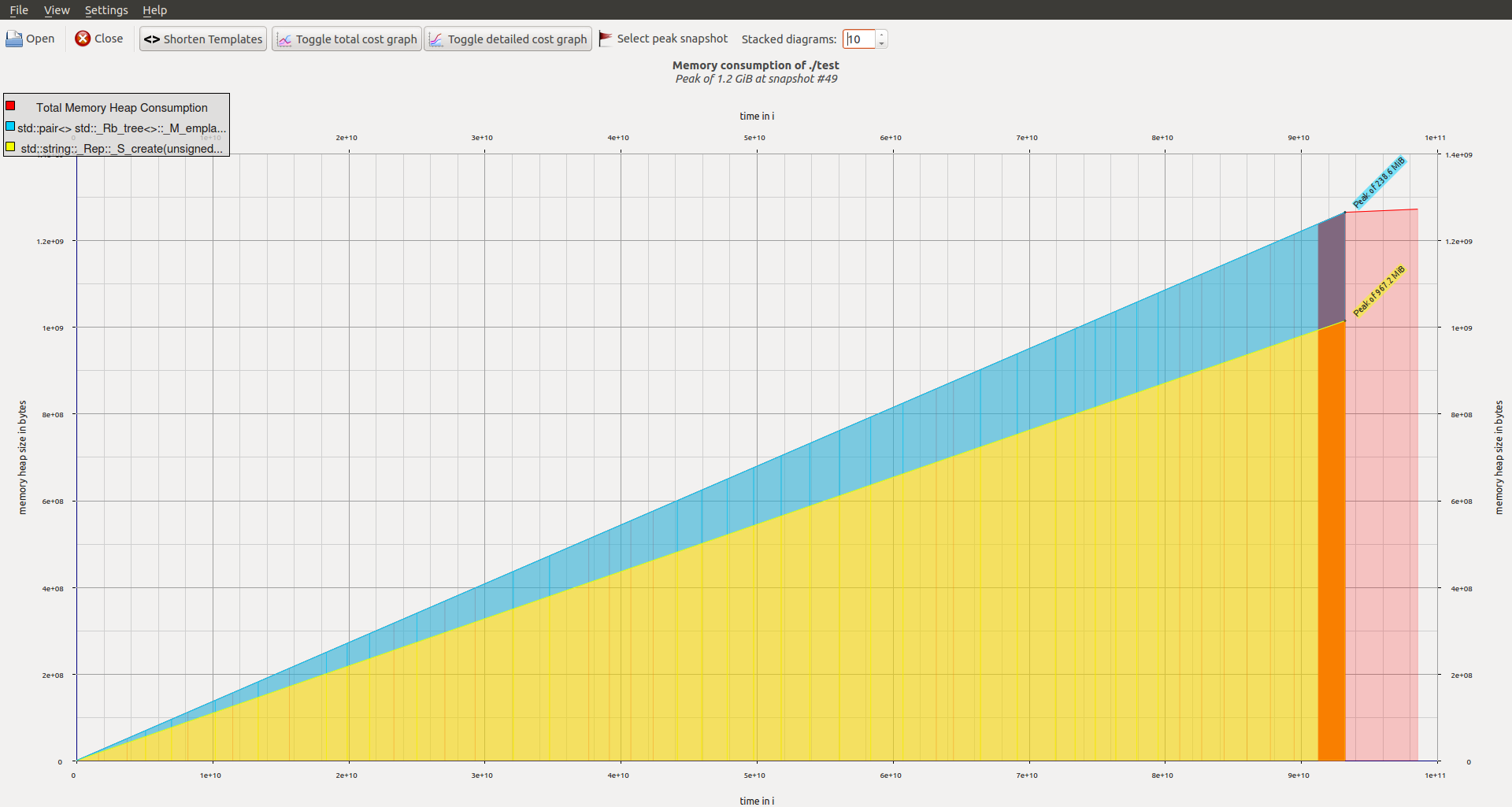The image size is (1512, 807).
Task: Click the blue std::pair legend swatch
Action: coord(10,126)
